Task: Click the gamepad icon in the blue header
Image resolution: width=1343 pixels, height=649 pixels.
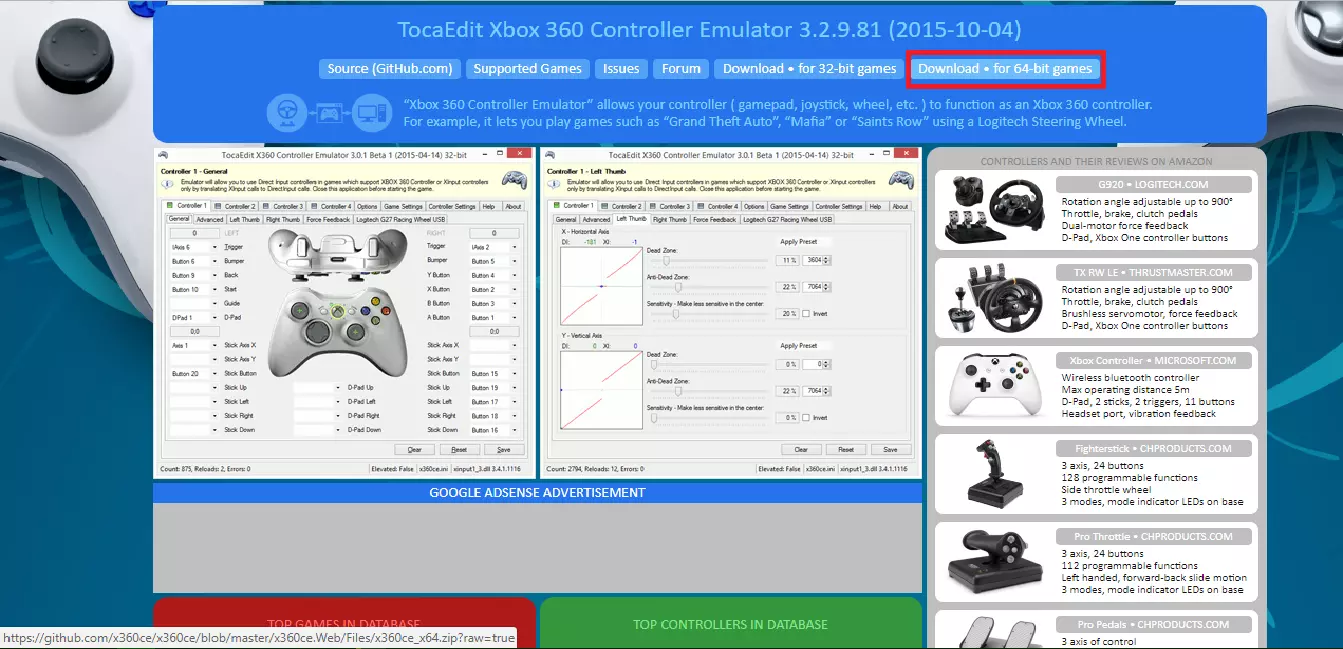Action: coord(328,111)
